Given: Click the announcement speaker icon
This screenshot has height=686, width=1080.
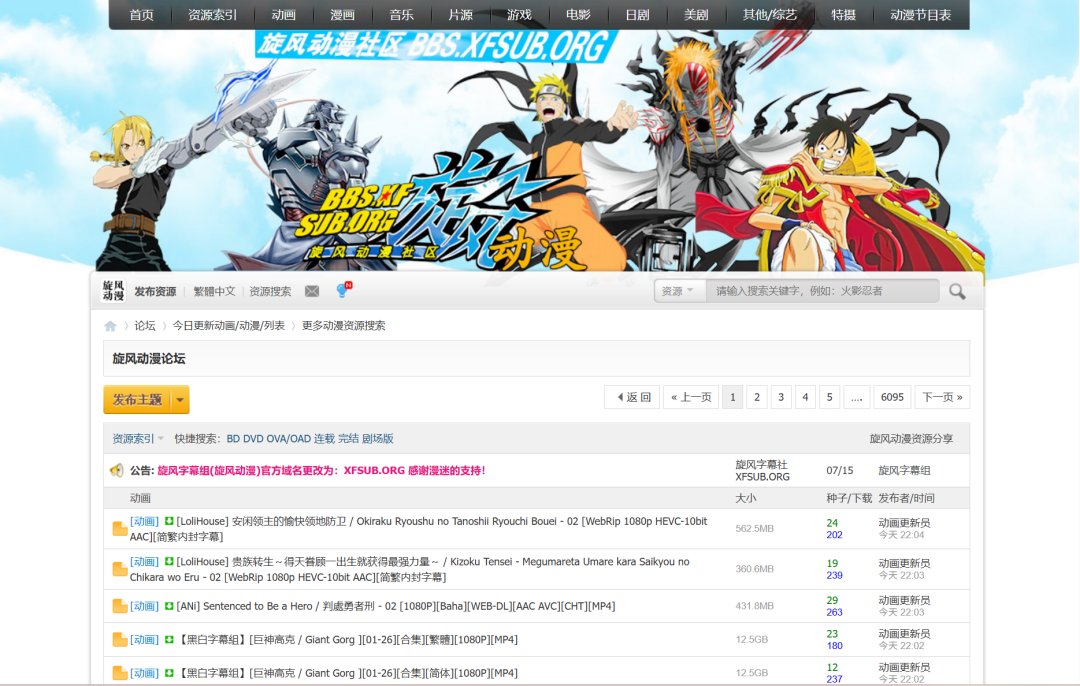Looking at the screenshot, I should pos(116,470).
